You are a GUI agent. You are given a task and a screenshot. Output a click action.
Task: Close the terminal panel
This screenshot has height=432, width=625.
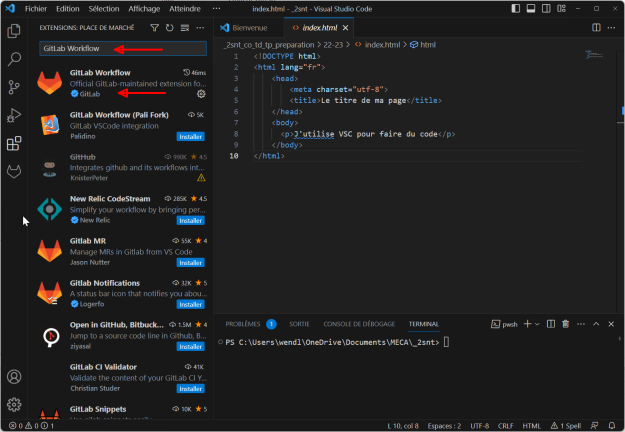point(611,324)
